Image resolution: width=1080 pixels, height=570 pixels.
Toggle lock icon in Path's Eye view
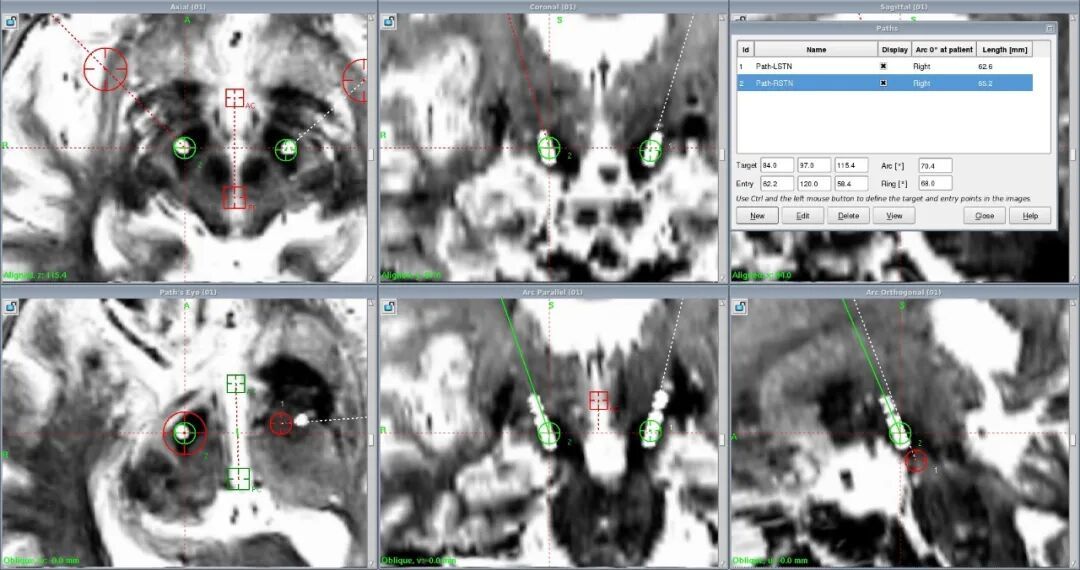(x=11, y=306)
